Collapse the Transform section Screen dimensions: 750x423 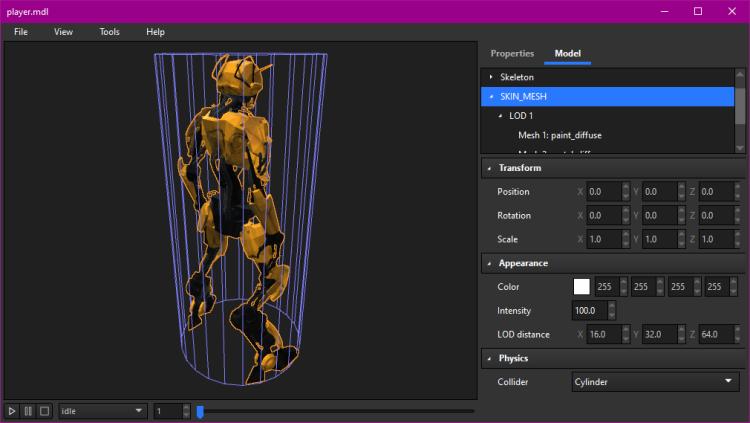click(489, 168)
